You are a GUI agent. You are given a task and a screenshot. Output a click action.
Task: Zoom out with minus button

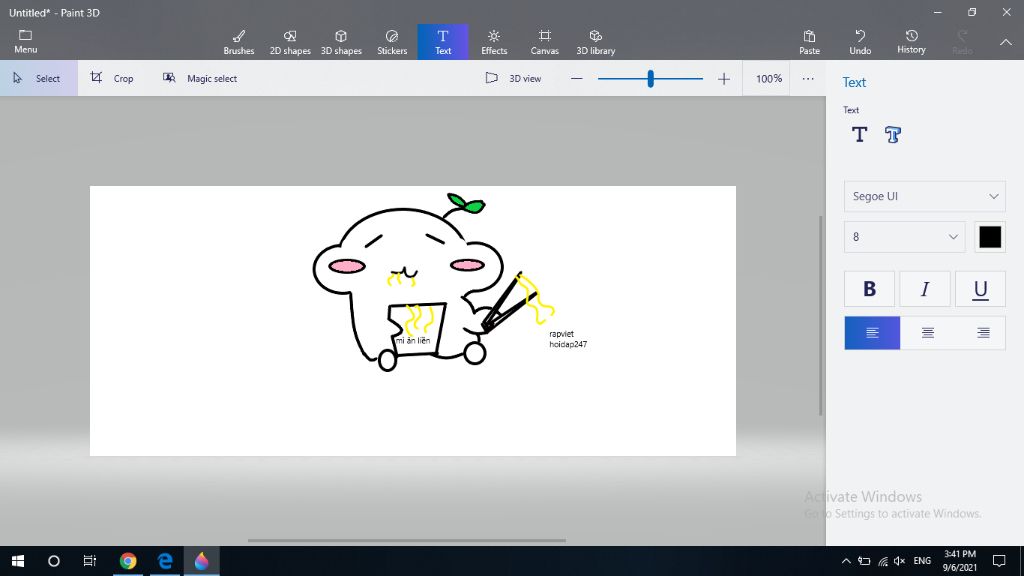coord(576,78)
